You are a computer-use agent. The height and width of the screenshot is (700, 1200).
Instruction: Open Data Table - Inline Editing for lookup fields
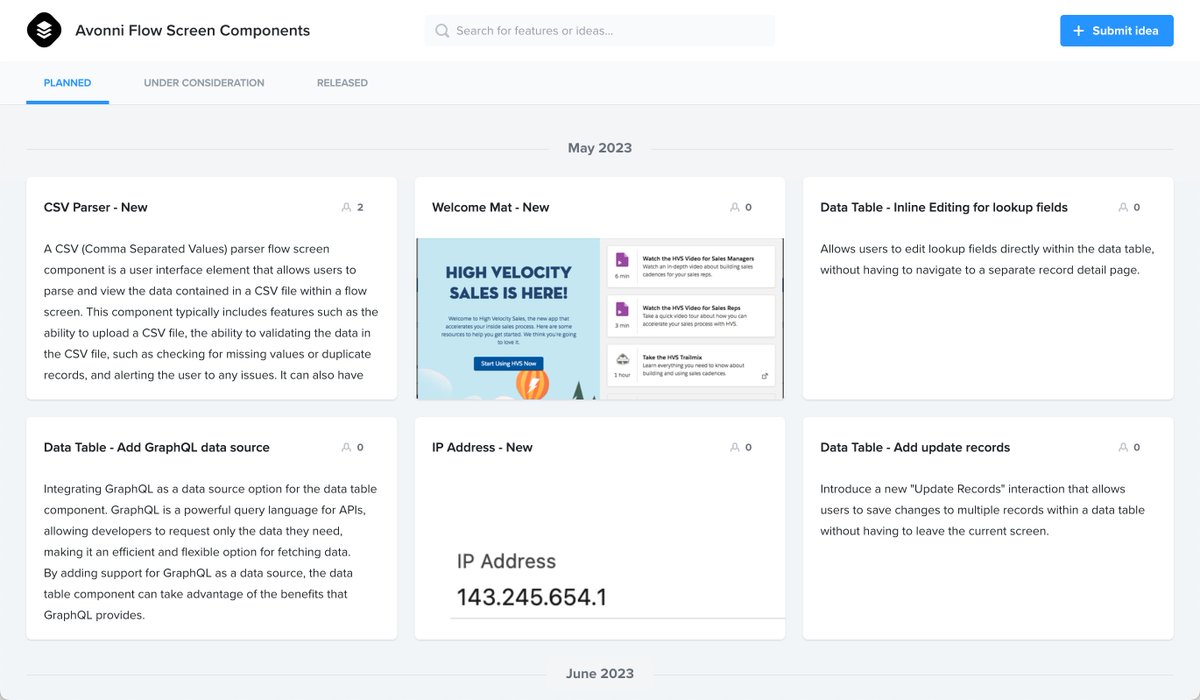[944, 208]
